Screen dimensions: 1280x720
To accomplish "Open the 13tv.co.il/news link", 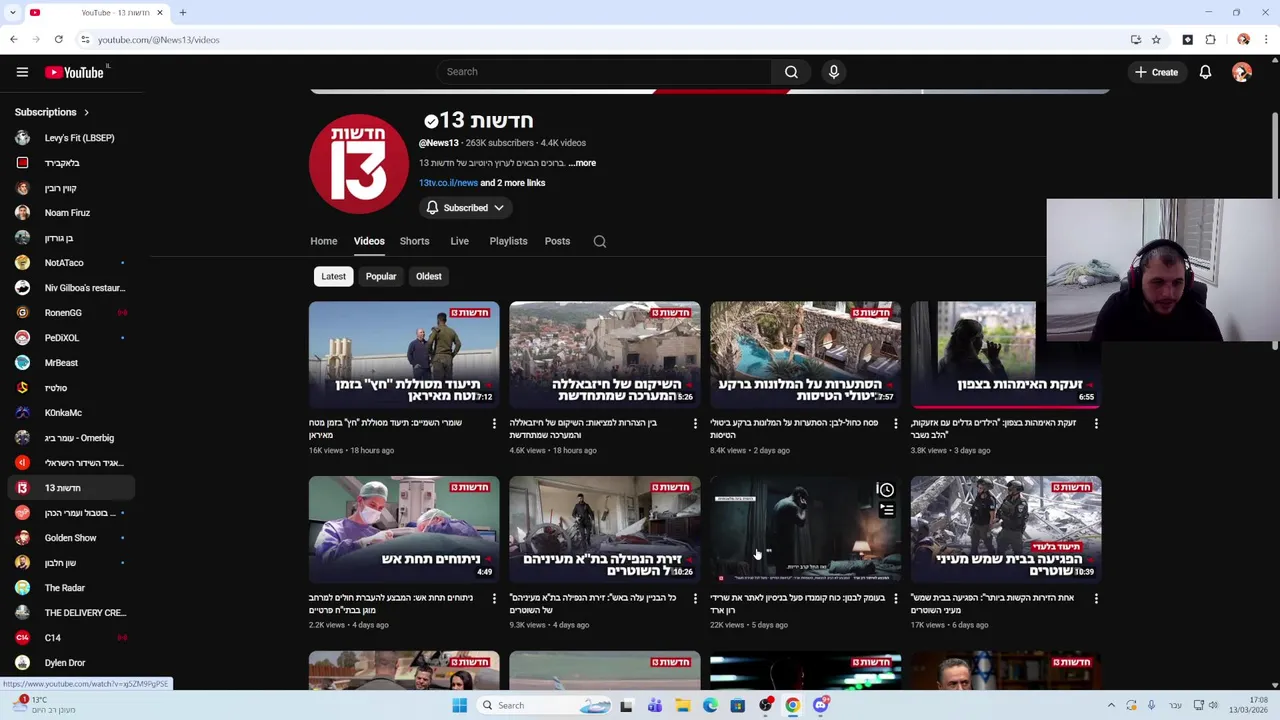I will (448, 183).
